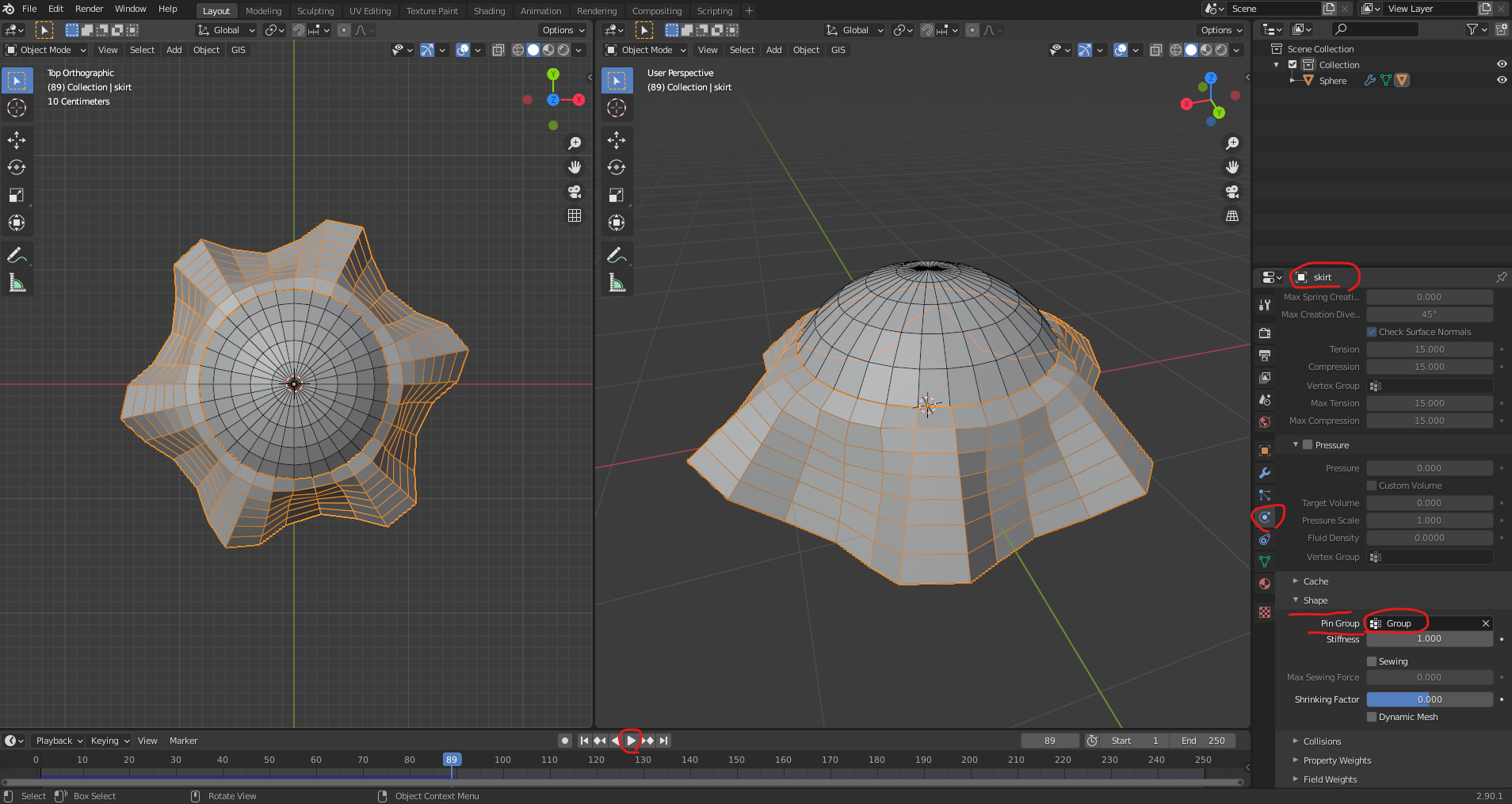
Task: Open the Physics properties tab
Action: tap(1265, 517)
